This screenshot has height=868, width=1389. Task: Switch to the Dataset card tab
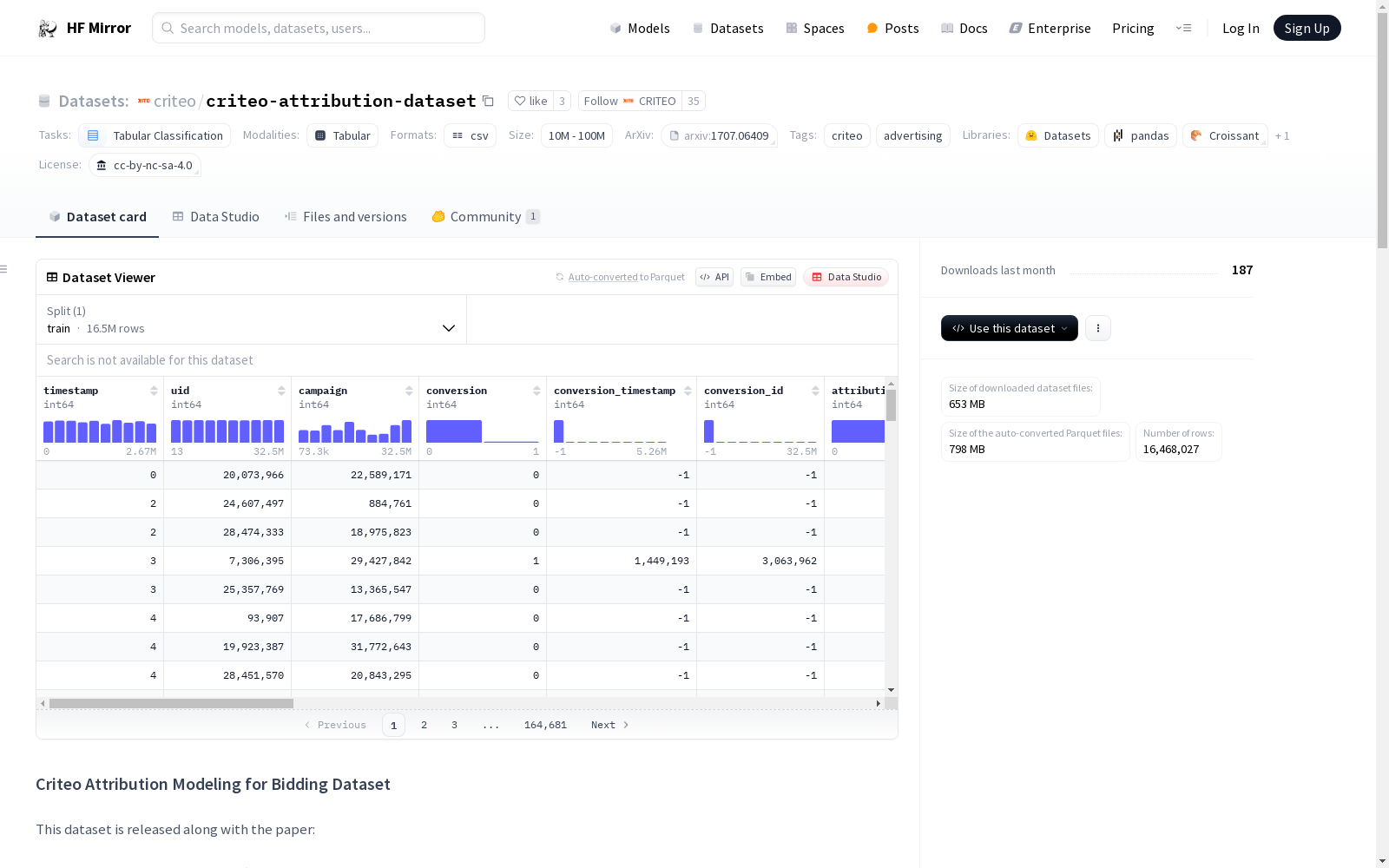pyautogui.click(x=97, y=217)
